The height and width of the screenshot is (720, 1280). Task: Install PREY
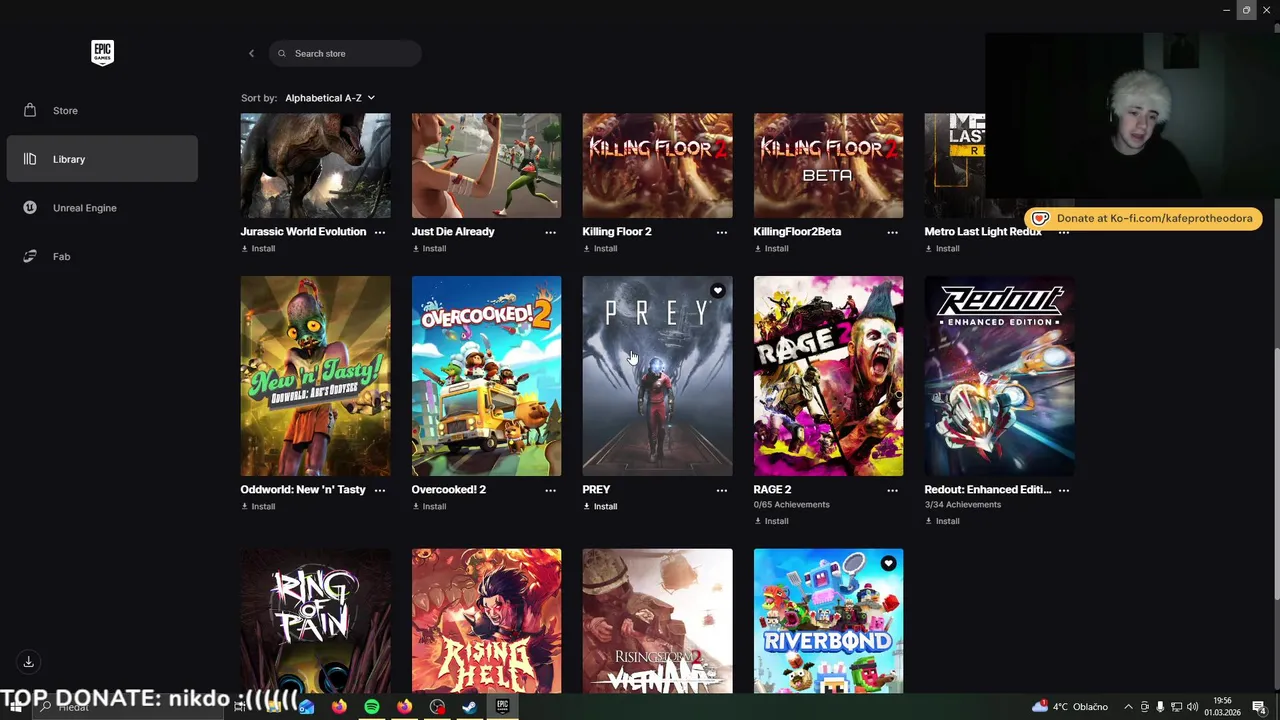pyautogui.click(x=600, y=506)
